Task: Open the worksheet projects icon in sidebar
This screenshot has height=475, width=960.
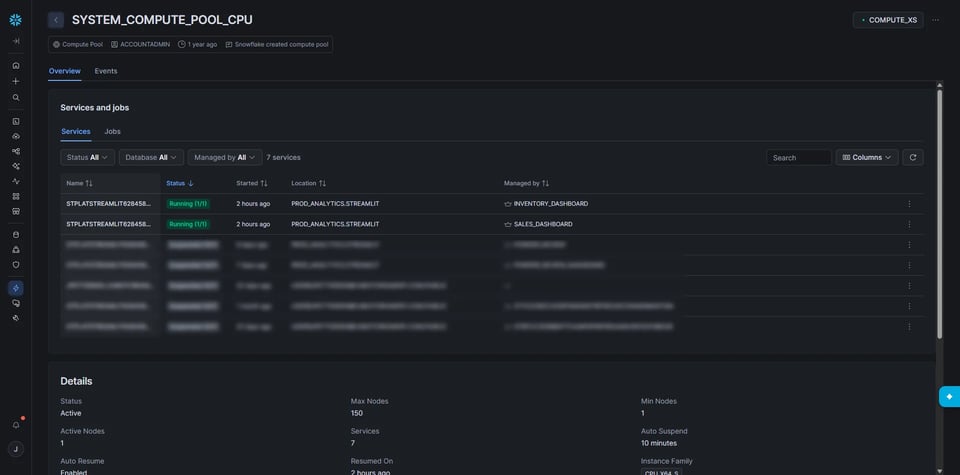Action: click(16, 121)
